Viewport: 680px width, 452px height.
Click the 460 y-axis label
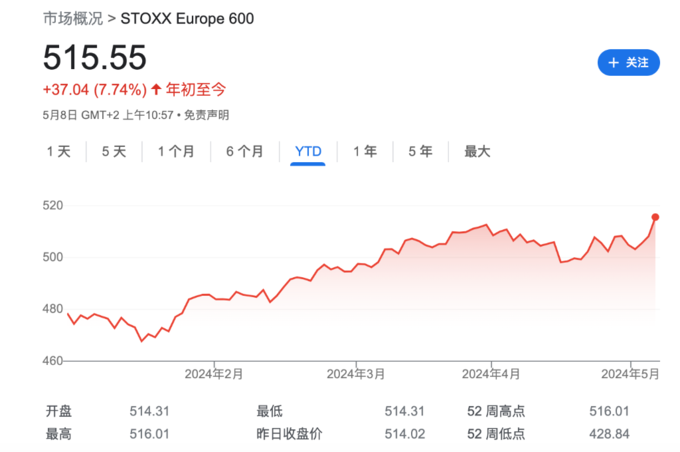[52, 361]
